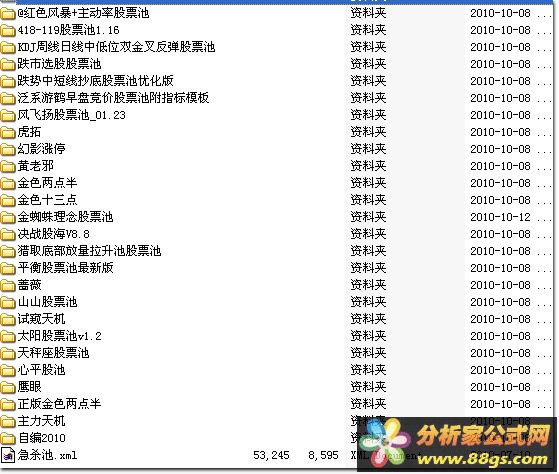Click folder icon beside 山山股票池

[x=7, y=303]
